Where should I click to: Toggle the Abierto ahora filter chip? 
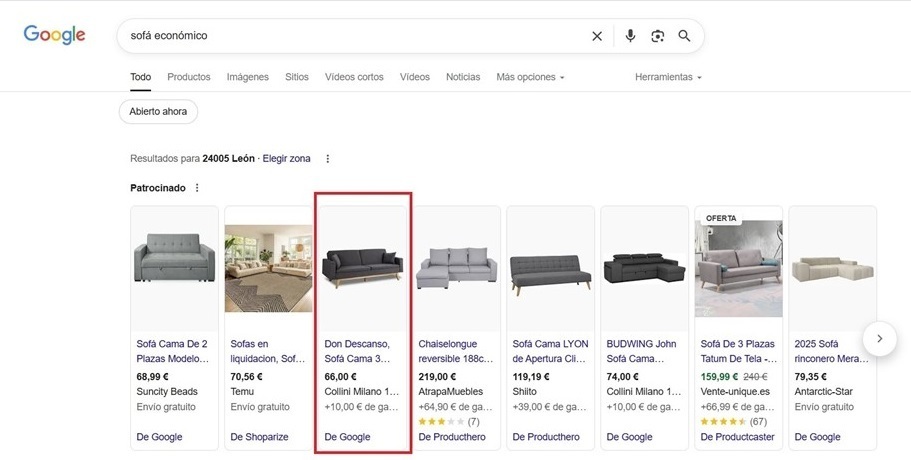pos(158,111)
